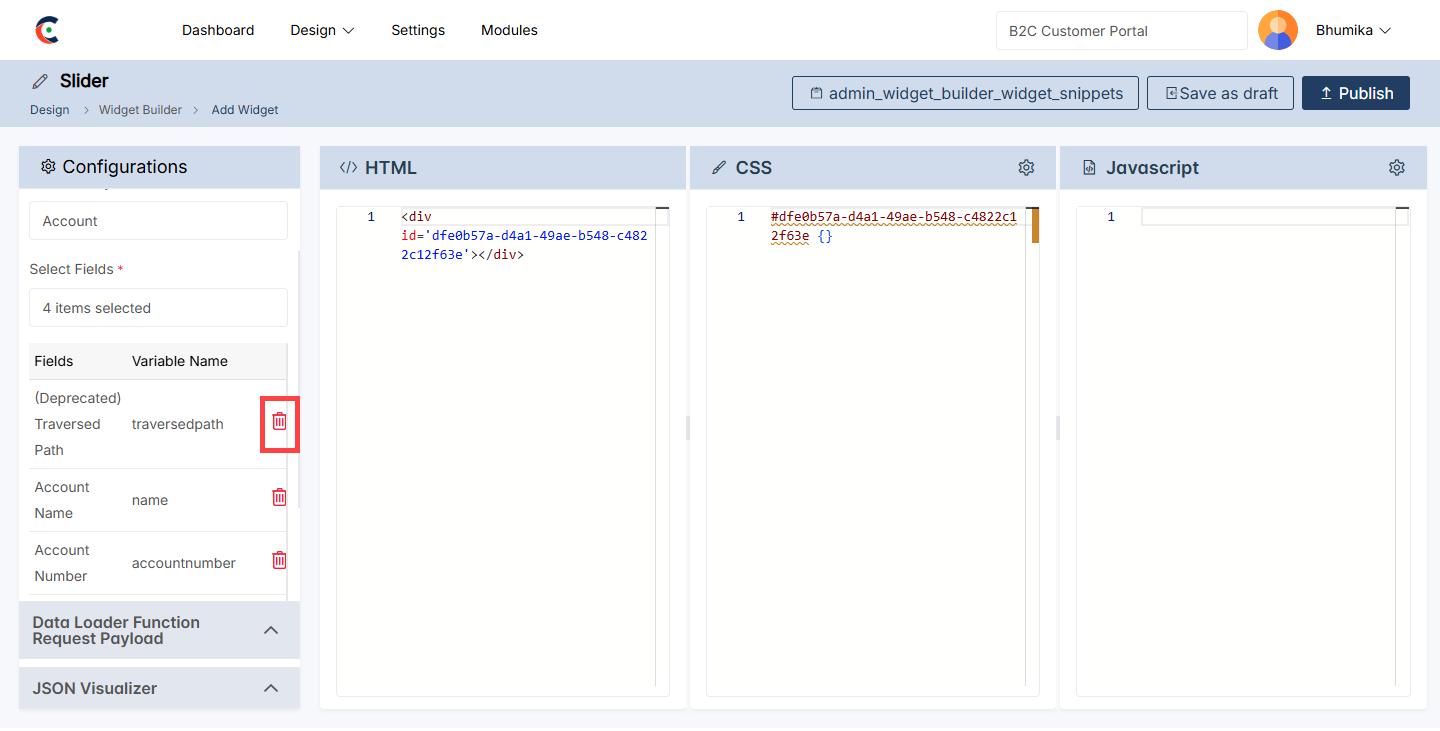Screen dimensions: 1440x731
Task: Open the Modules menu item
Action: (x=509, y=30)
